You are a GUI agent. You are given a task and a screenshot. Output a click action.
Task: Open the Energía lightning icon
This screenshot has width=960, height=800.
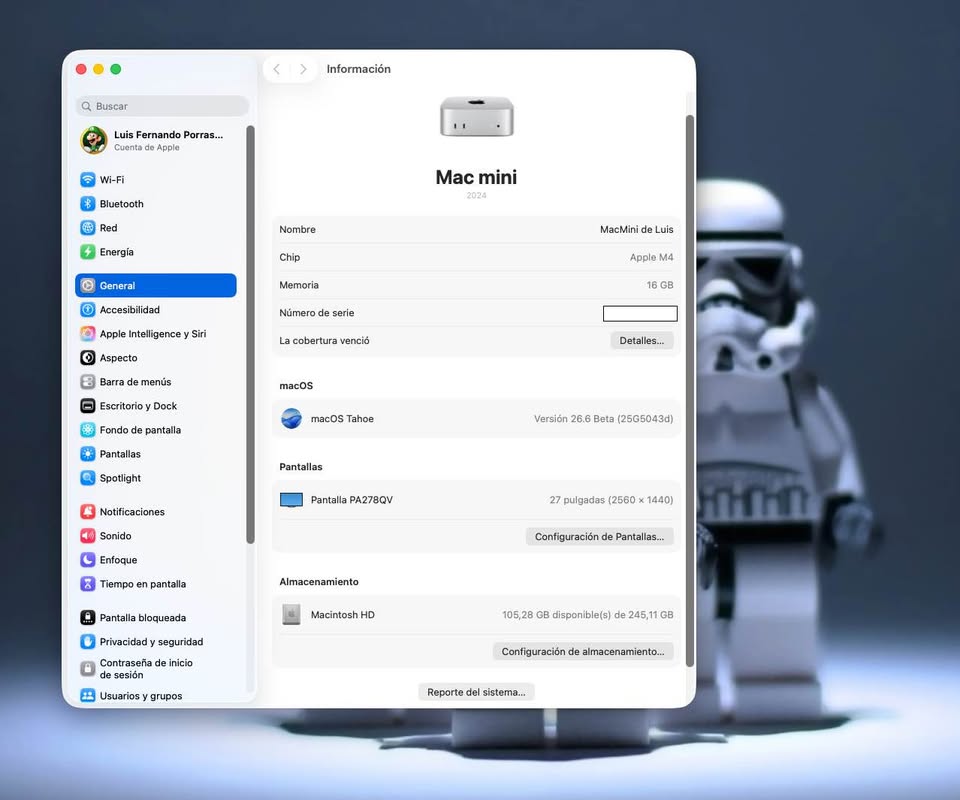click(x=88, y=252)
